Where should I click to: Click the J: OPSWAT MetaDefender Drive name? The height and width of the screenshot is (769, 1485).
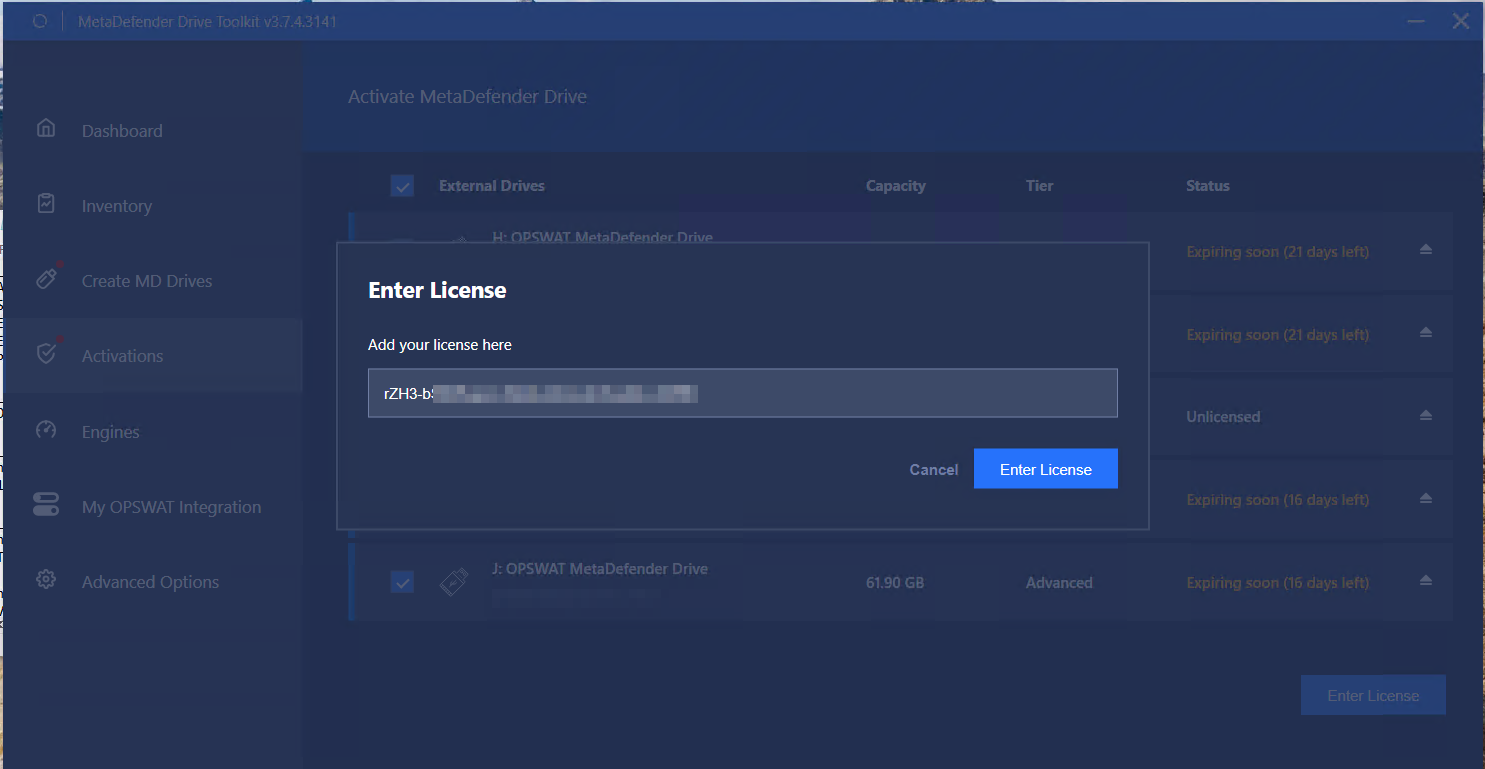click(x=599, y=568)
